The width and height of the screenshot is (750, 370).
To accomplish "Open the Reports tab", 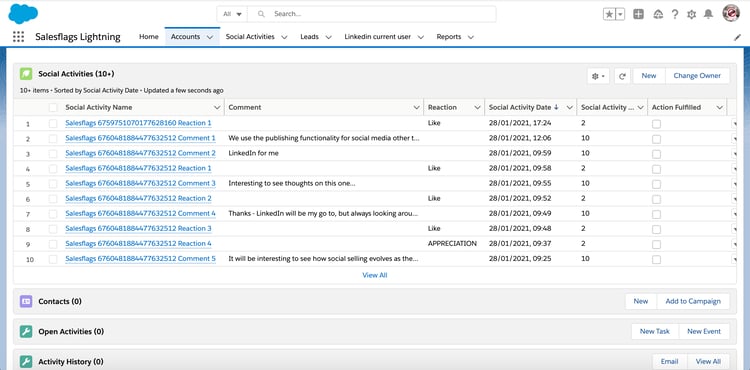I will tap(449, 37).
